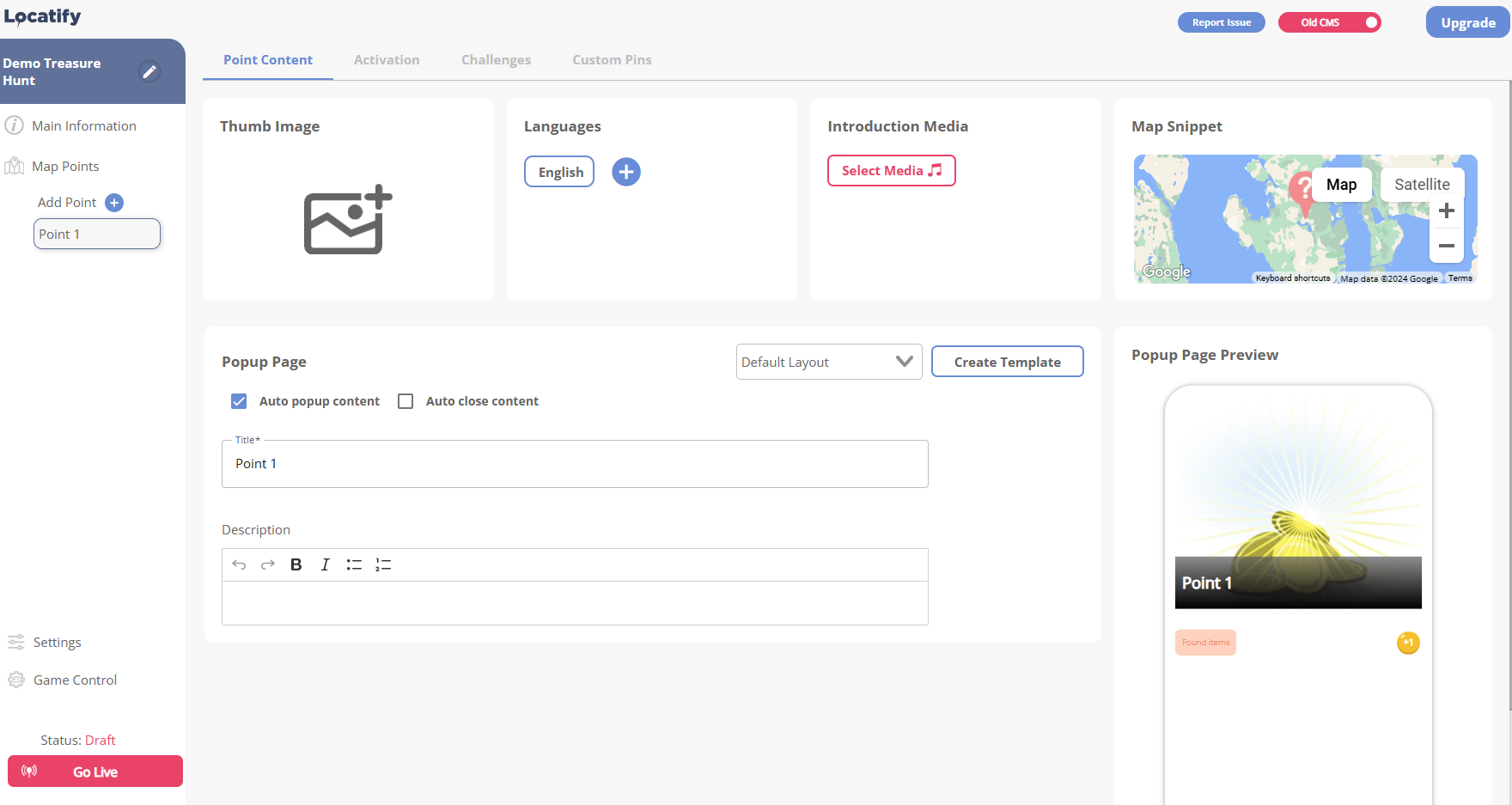Open Settings via the gear icon

tap(15, 642)
